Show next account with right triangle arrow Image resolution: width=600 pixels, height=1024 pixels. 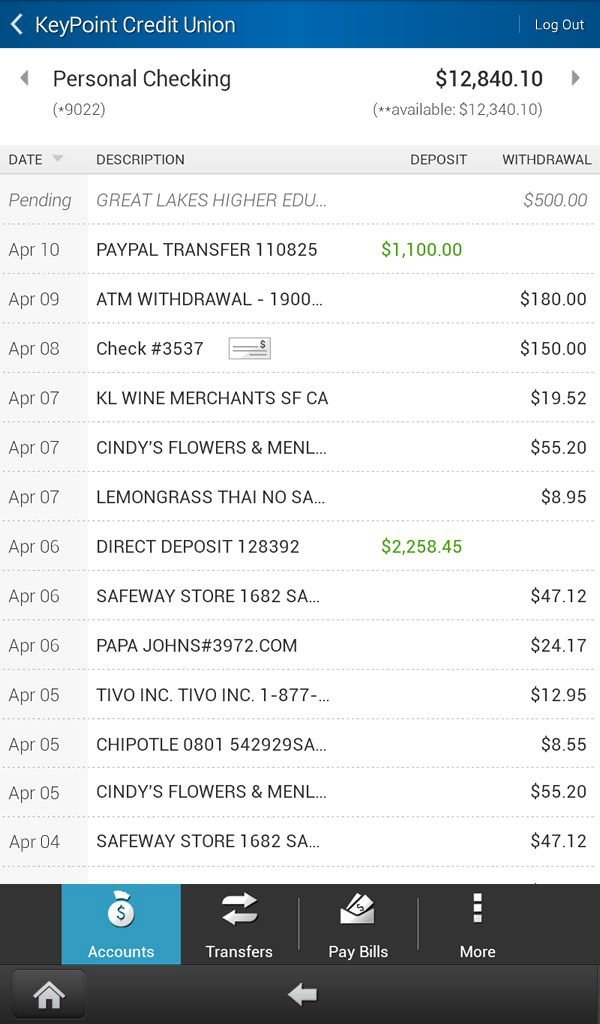point(575,78)
